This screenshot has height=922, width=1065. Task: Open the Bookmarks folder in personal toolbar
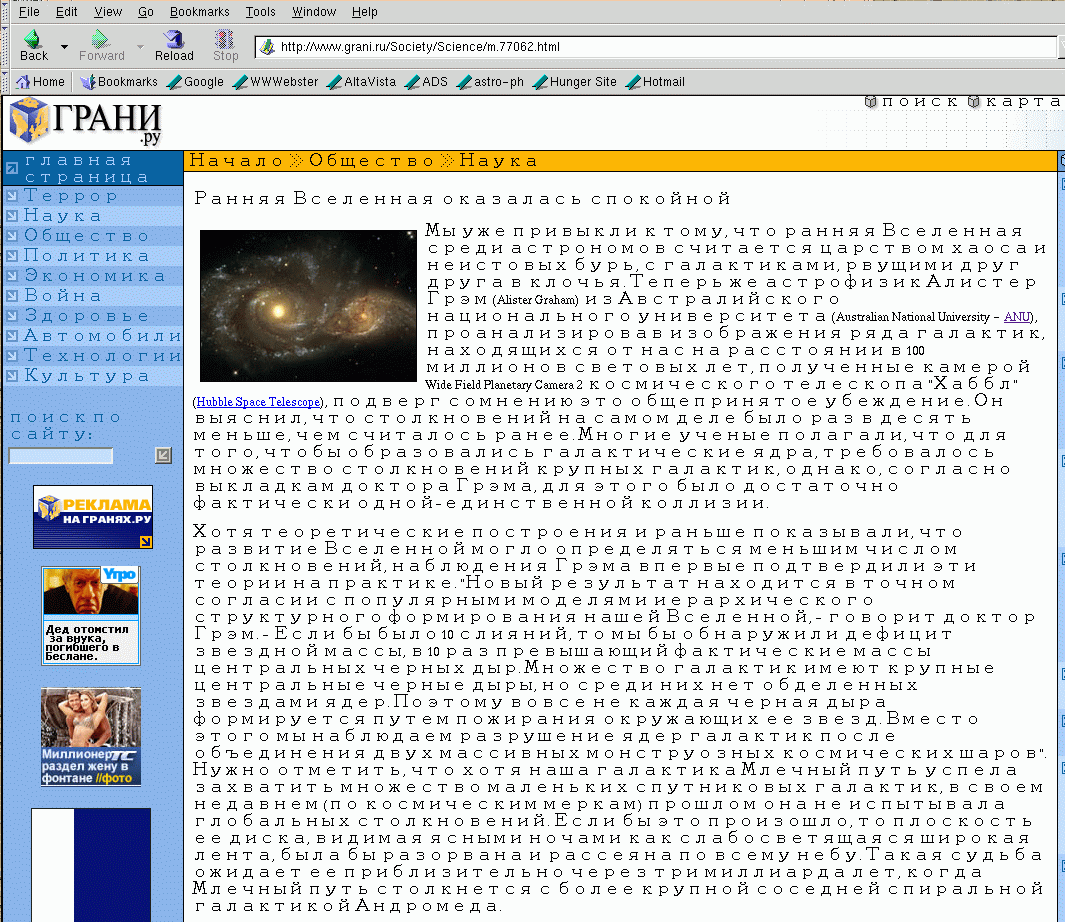point(119,82)
